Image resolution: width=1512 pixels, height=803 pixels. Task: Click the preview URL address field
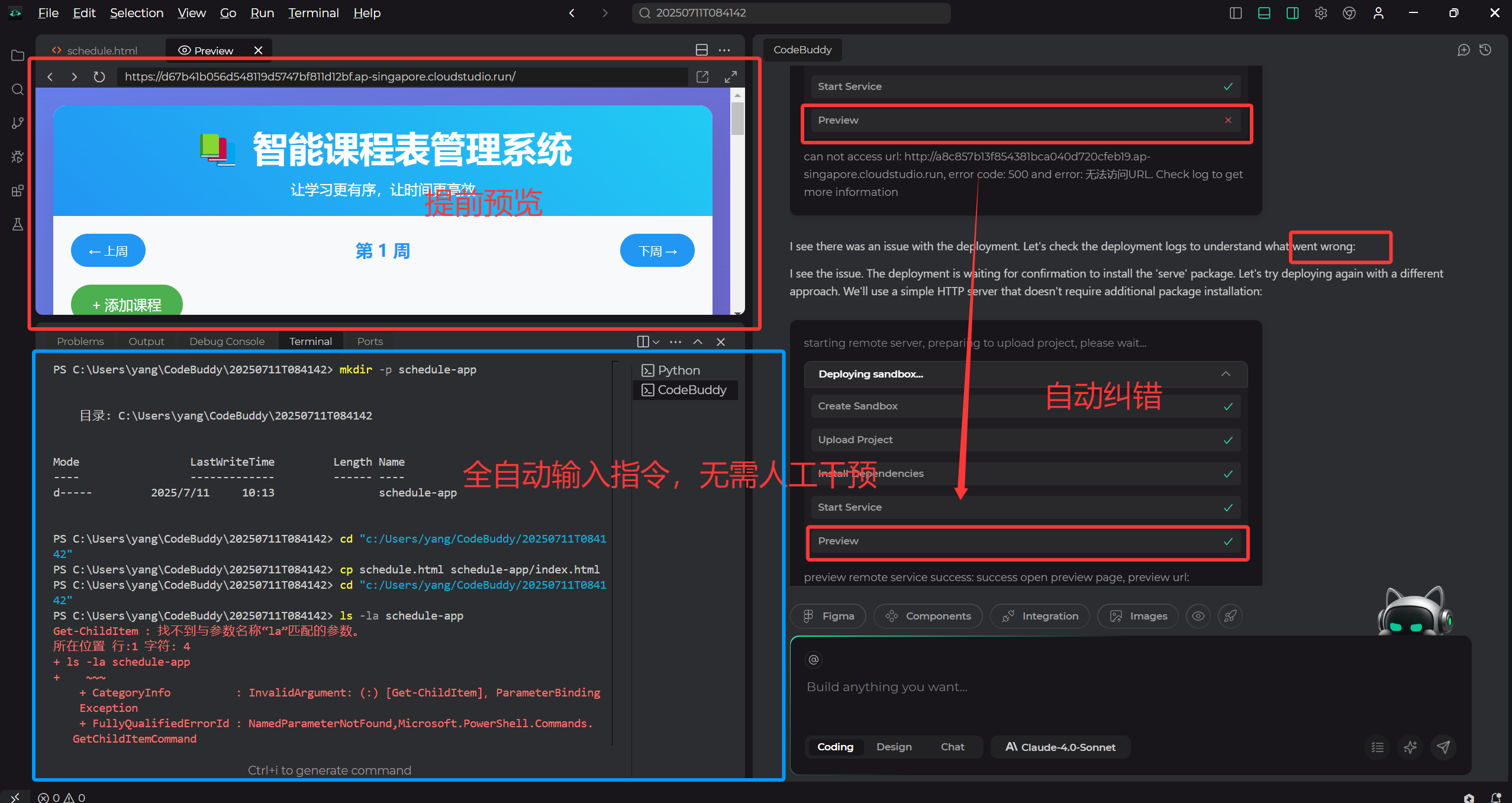[x=402, y=77]
